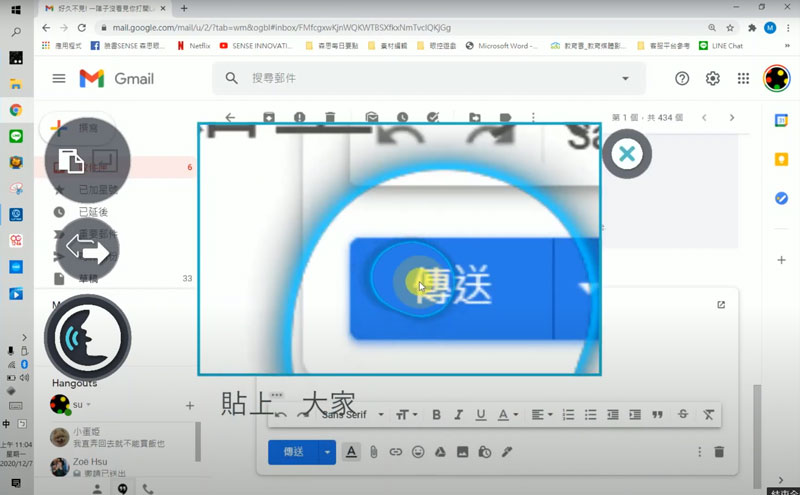This screenshot has height=495, width=800.
Task: Open Google apps grid
Action: click(x=743, y=78)
